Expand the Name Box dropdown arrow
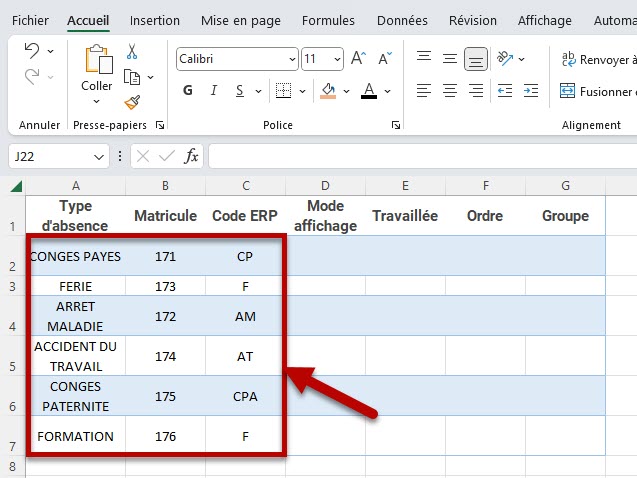This screenshot has height=478, width=637. (x=99, y=157)
